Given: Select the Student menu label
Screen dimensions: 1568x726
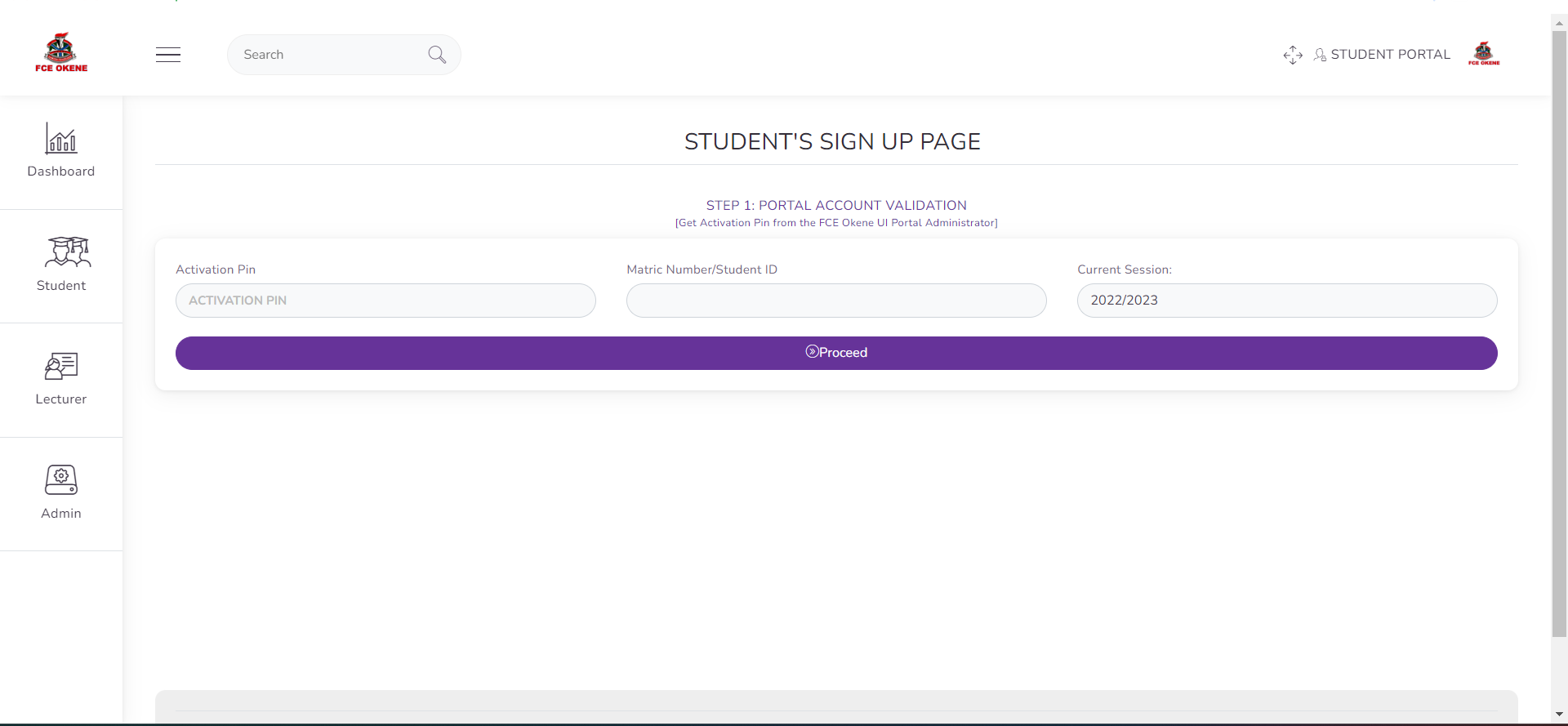Looking at the screenshot, I should pyautogui.click(x=61, y=286).
